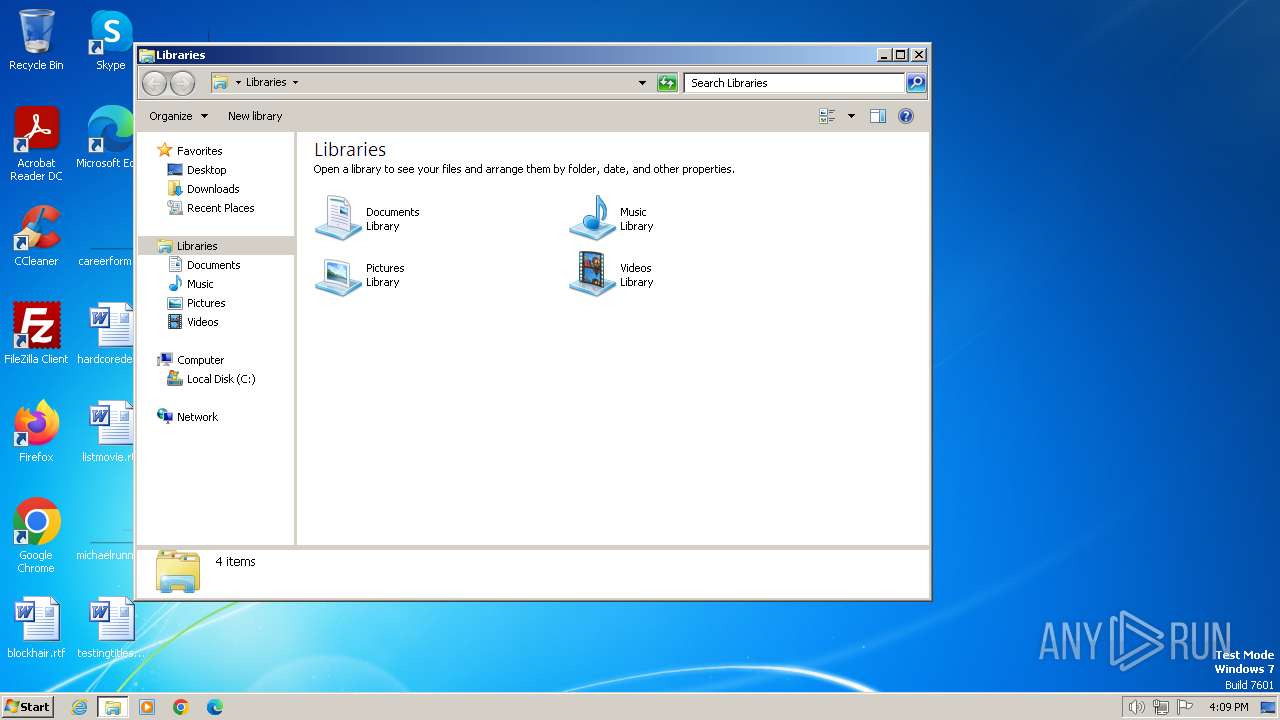Click the Microsoft Edge desktop icon

(108, 138)
